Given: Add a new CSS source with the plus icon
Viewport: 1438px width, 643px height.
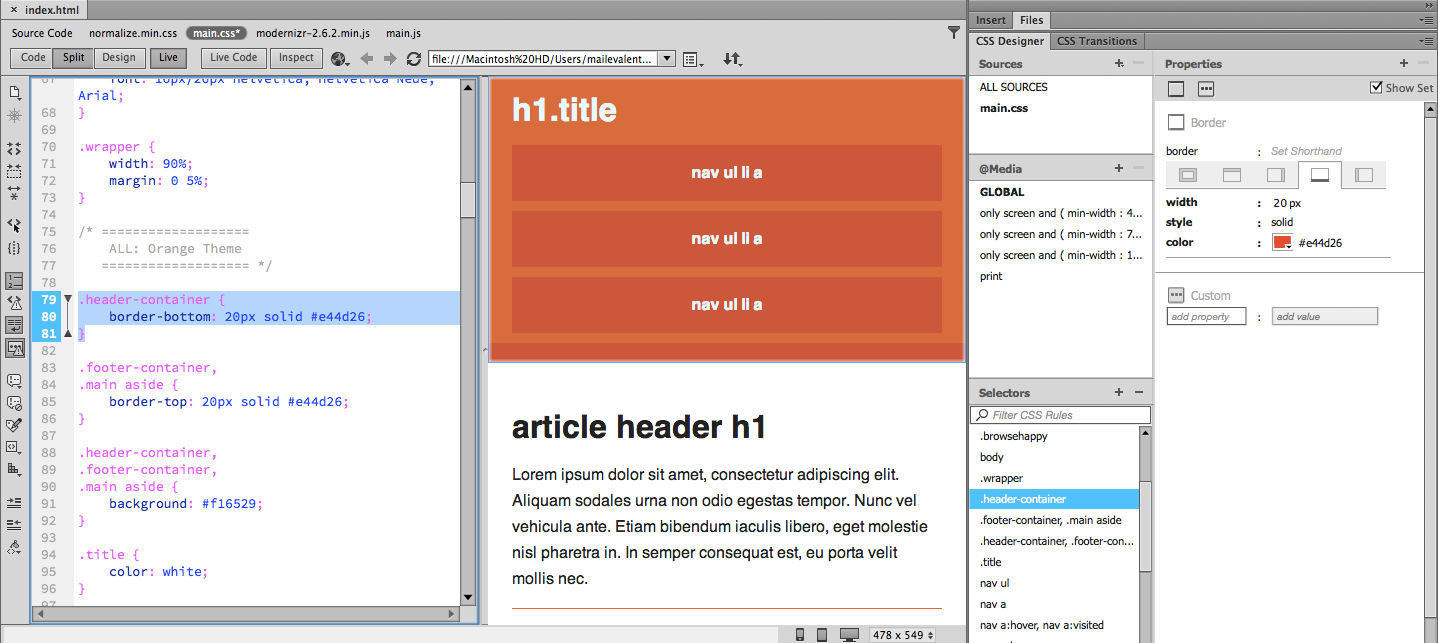Looking at the screenshot, I should (x=1118, y=63).
